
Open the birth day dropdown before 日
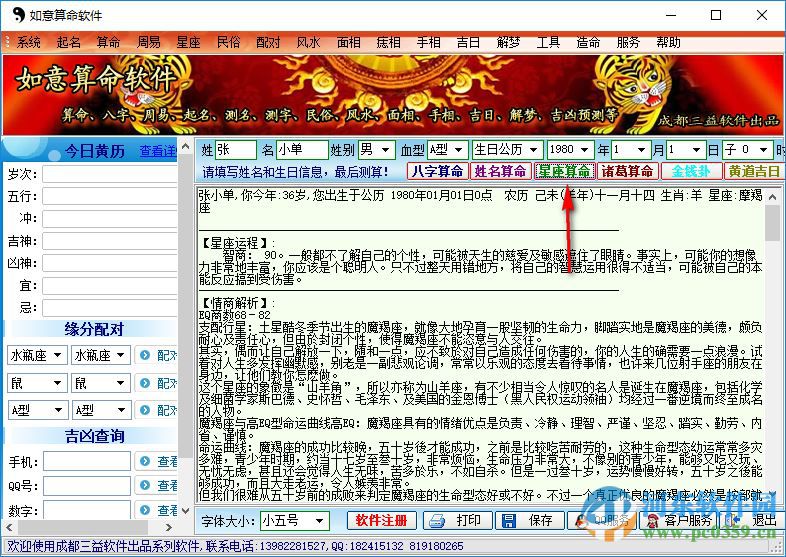(686, 149)
